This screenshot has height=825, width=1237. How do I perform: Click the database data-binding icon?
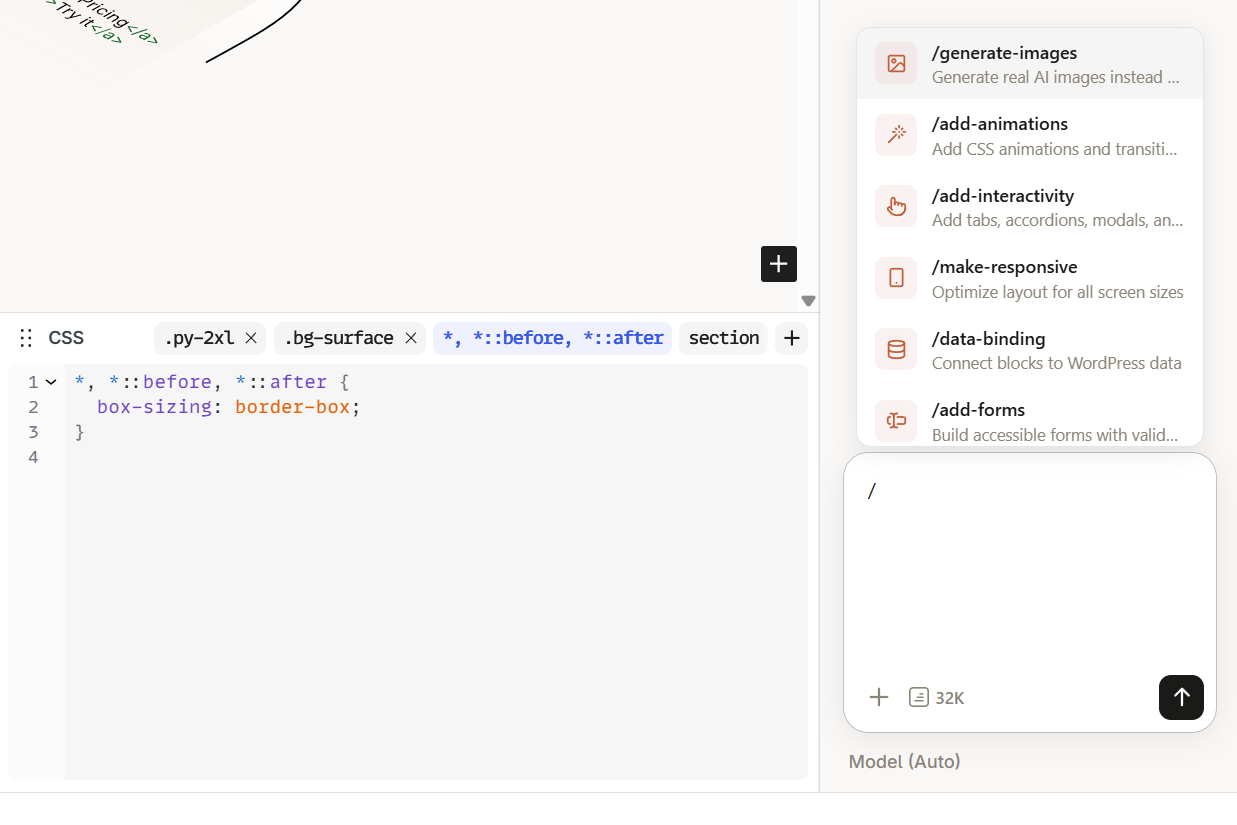pyautogui.click(x=896, y=350)
